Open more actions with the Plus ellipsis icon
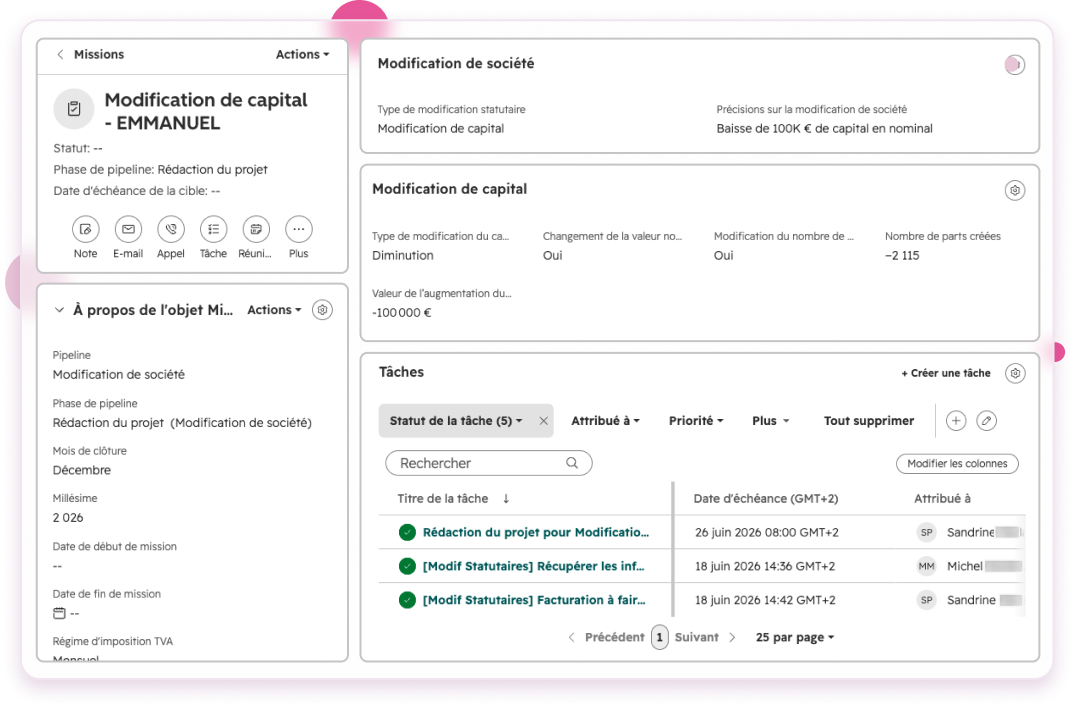 click(x=298, y=229)
